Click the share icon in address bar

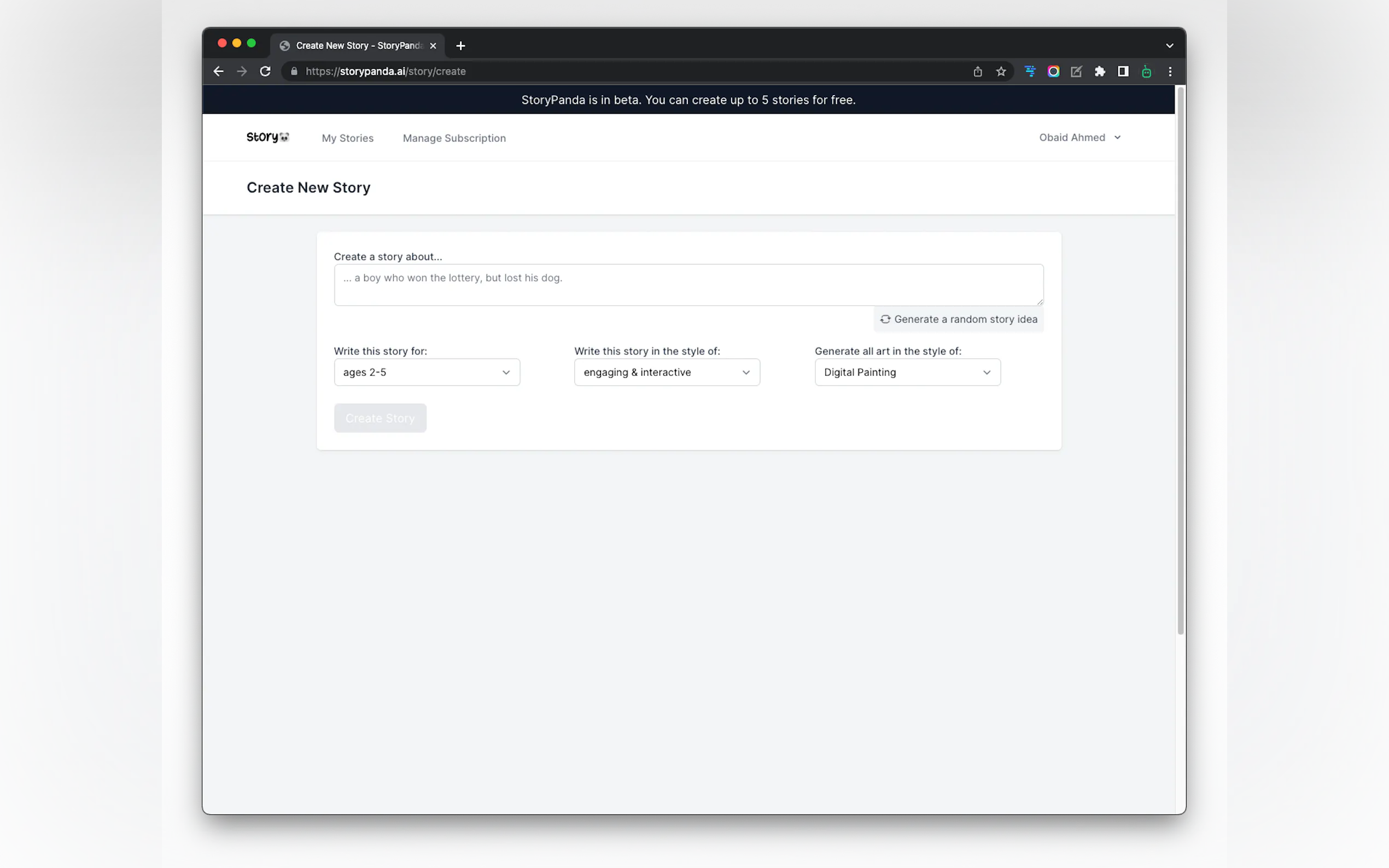tap(977, 71)
